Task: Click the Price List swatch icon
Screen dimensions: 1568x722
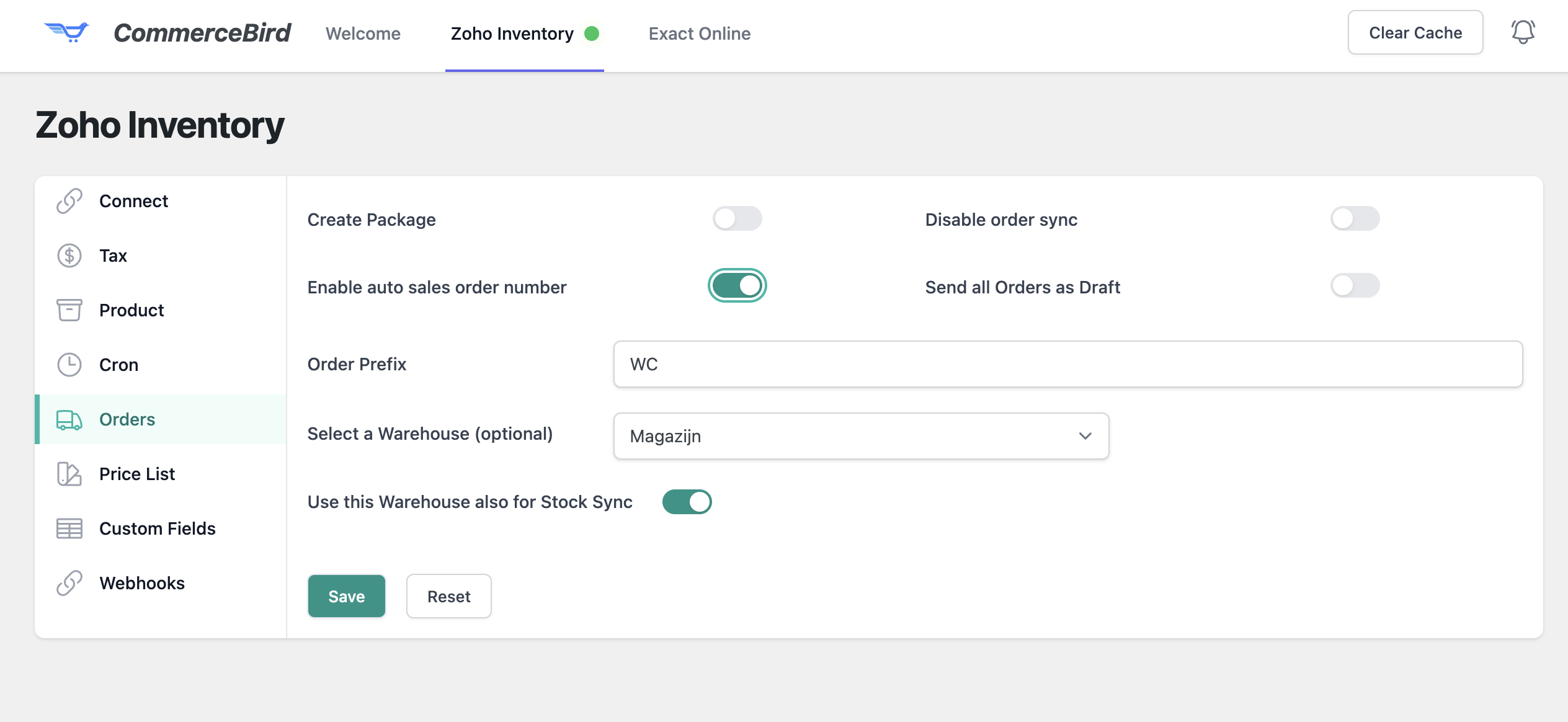Action: pyautogui.click(x=69, y=474)
